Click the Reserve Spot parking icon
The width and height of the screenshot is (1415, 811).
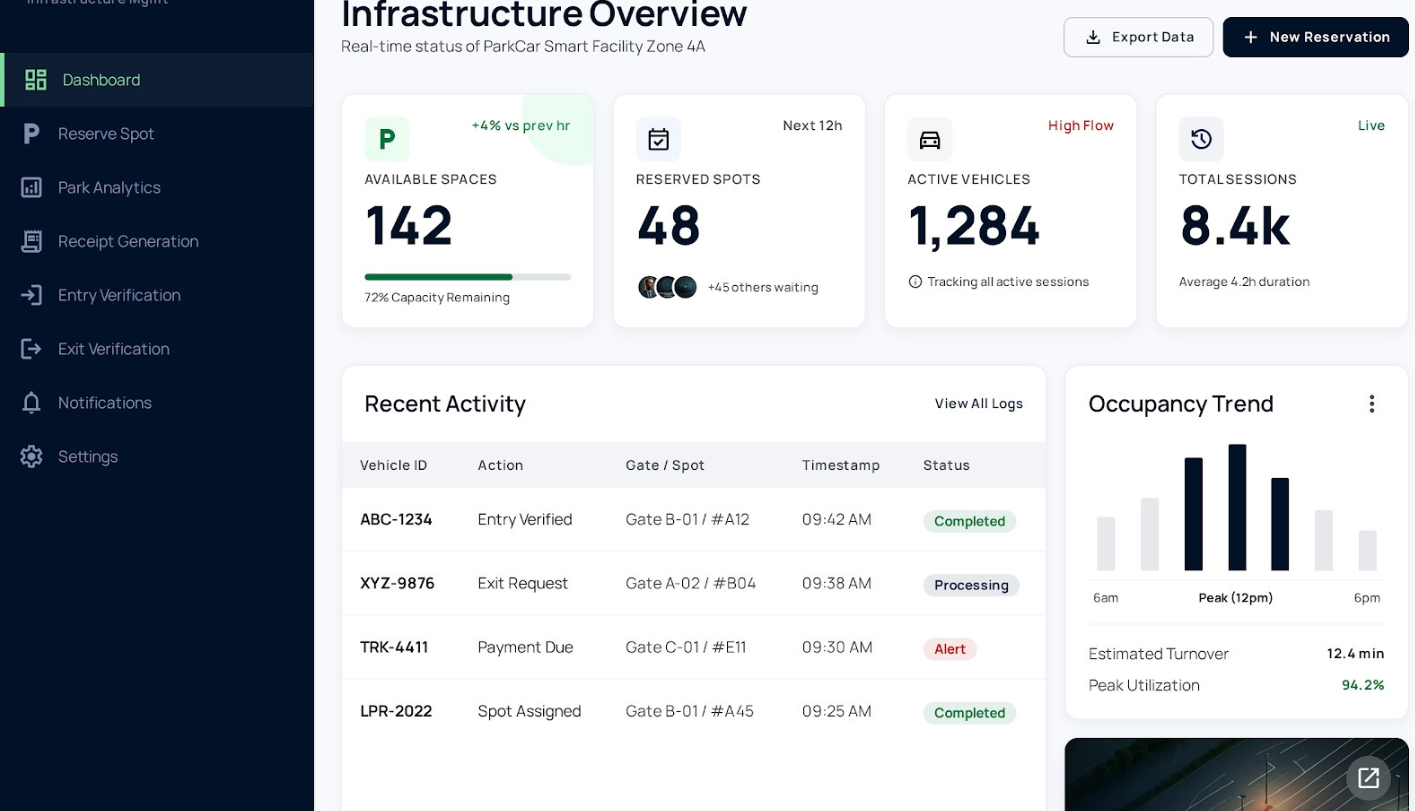[x=32, y=134]
